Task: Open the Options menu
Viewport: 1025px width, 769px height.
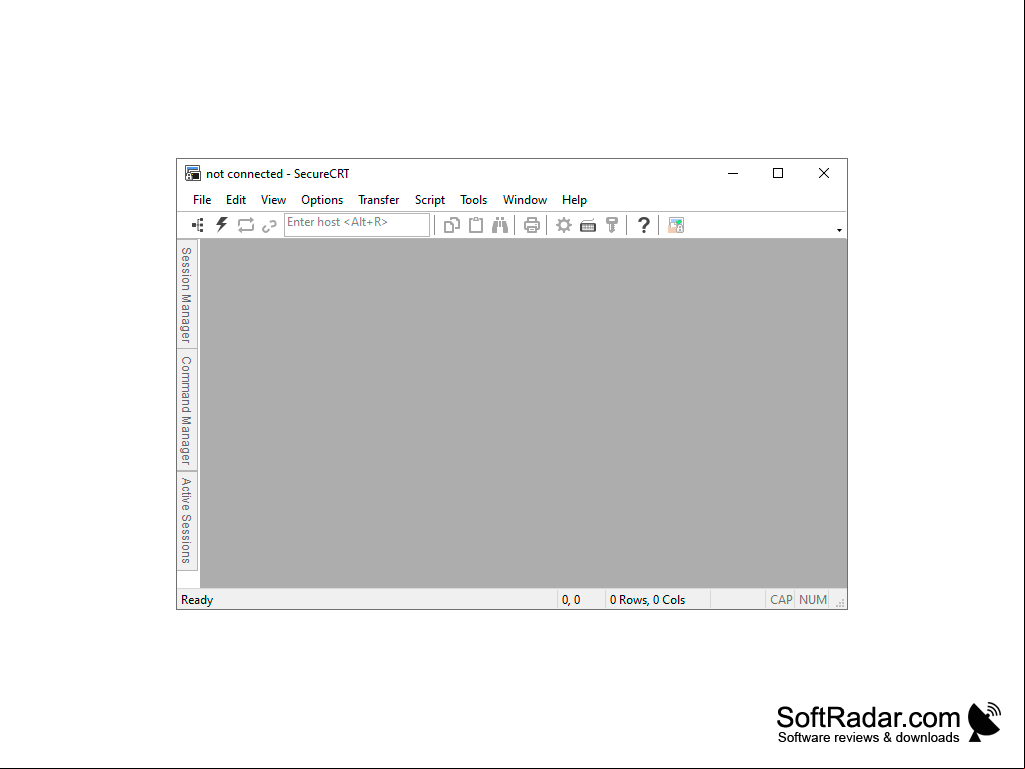Action: point(322,200)
